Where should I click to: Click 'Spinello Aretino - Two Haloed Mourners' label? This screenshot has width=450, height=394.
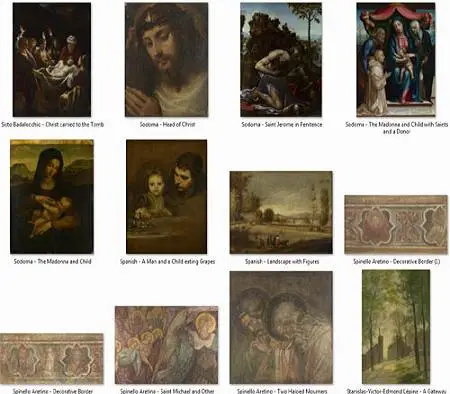pyautogui.click(x=282, y=391)
